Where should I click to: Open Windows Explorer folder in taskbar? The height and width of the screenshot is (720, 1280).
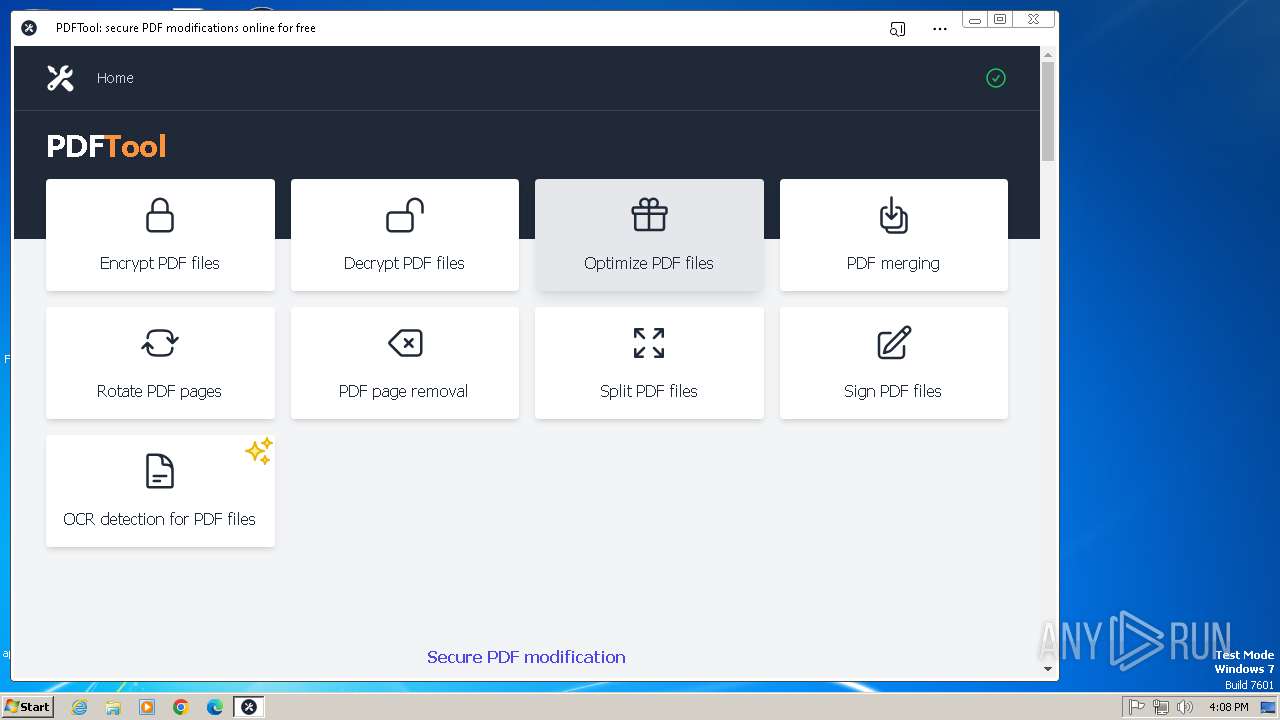coord(113,707)
